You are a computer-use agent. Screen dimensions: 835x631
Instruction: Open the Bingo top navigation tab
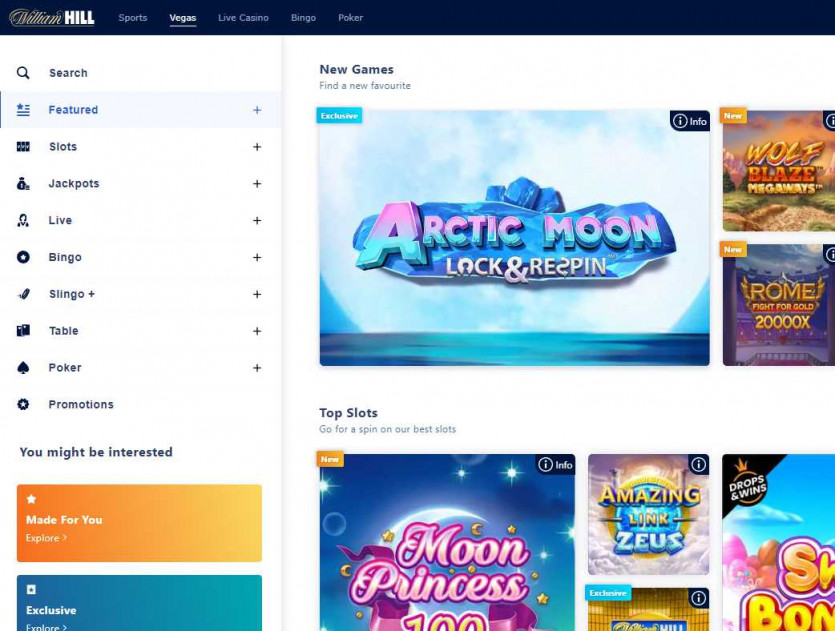click(x=304, y=18)
